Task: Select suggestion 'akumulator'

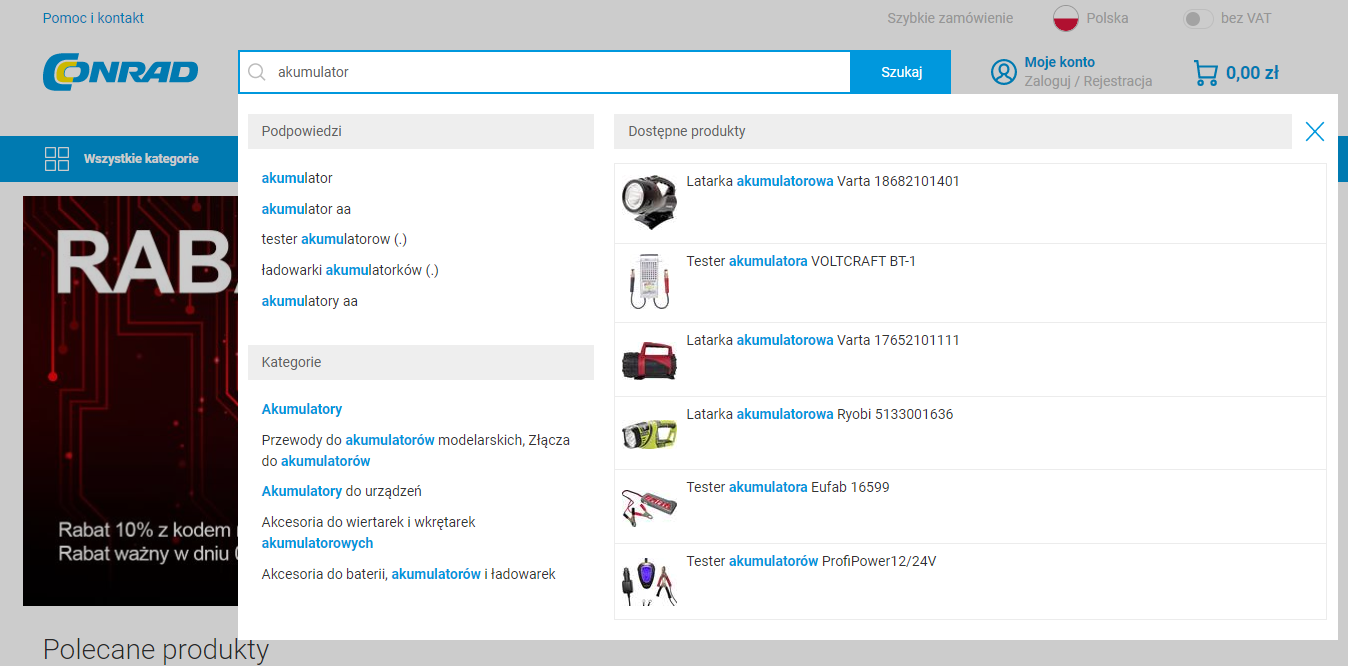Action: coord(297,178)
